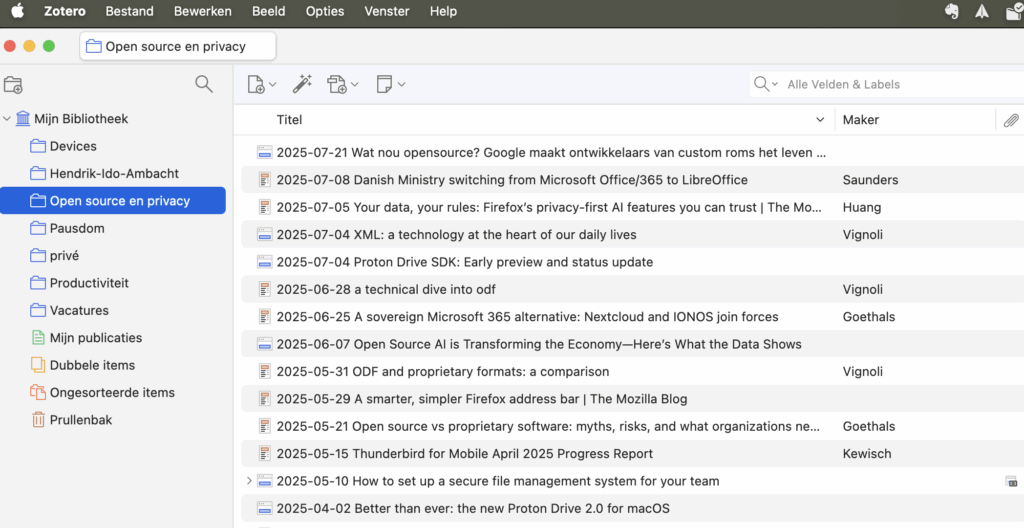
Task: Collapse Mijn Bibliotheek tree
Action: [7, 119]
